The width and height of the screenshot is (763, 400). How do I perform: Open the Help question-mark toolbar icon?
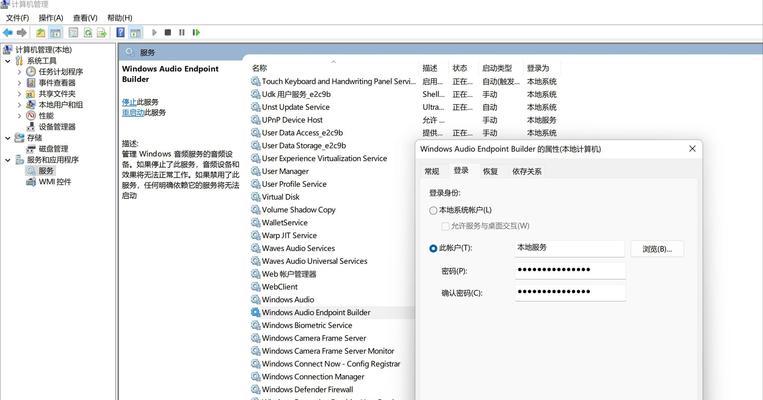pos(120,33)
